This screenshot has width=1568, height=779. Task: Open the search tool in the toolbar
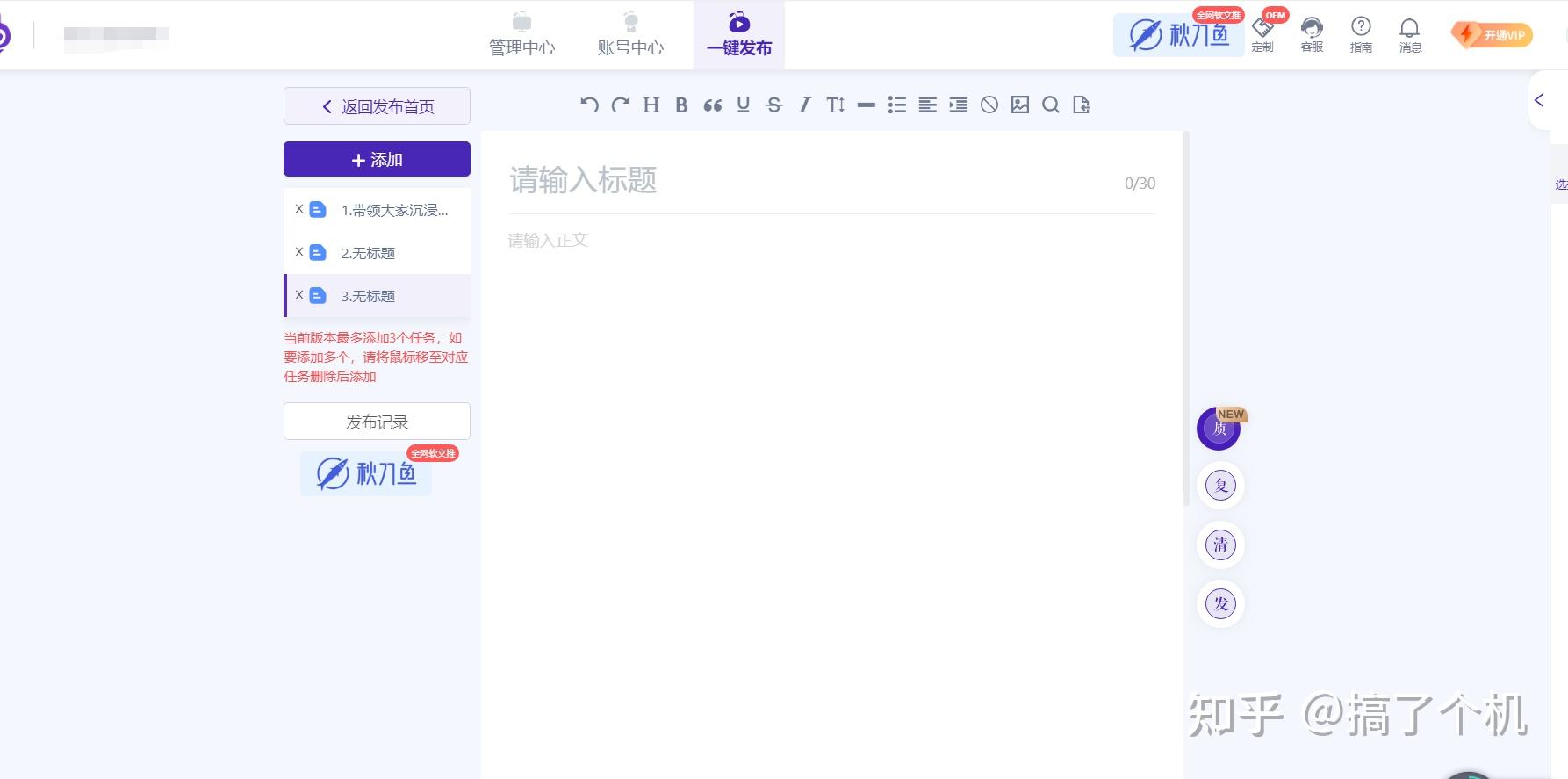(1051, 105)
